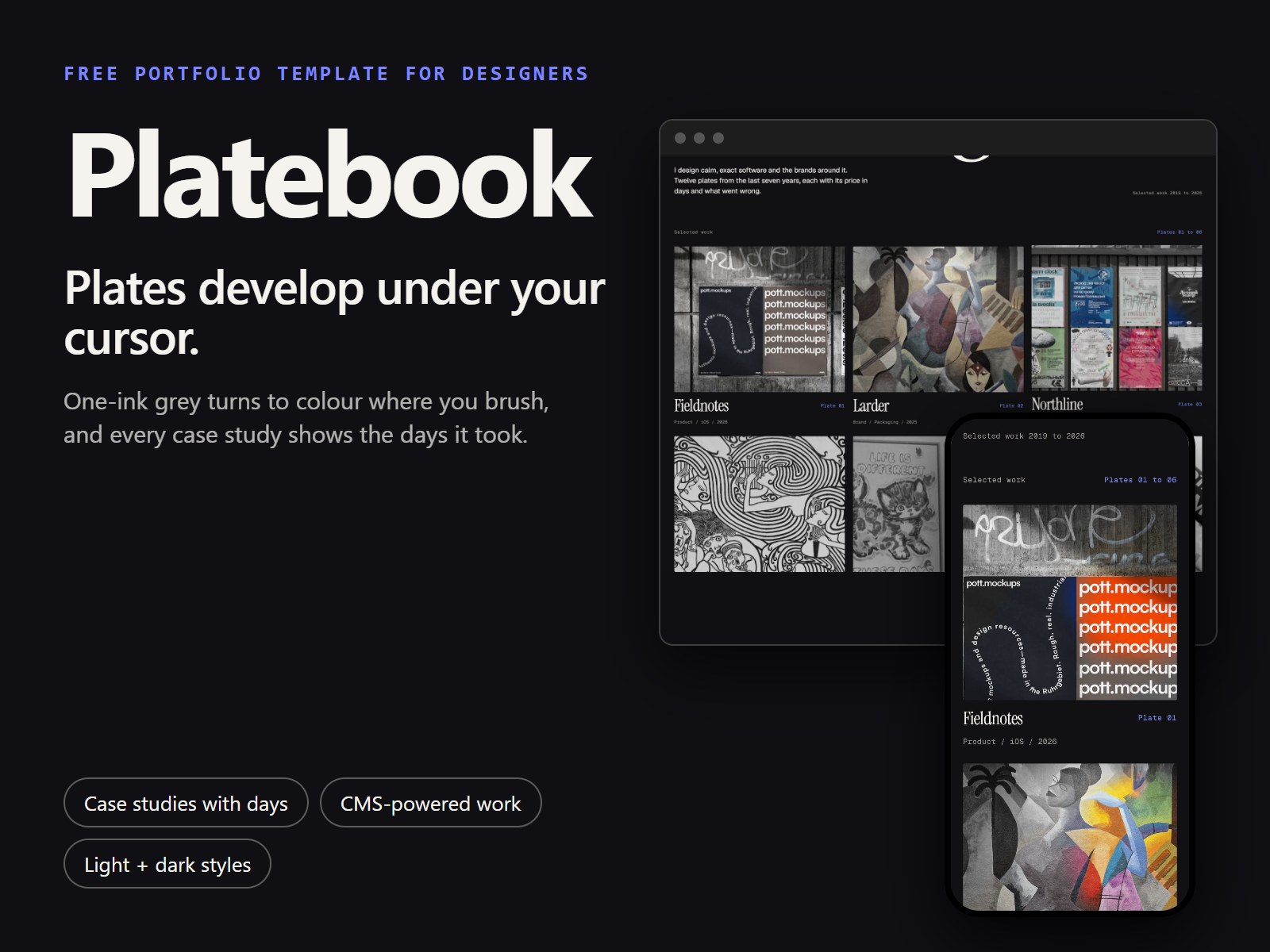The width and height of the screenshot is (1270, 952).
Task: Open the Larder painting thumbnail in browser mockup
Action: (938, 319)
